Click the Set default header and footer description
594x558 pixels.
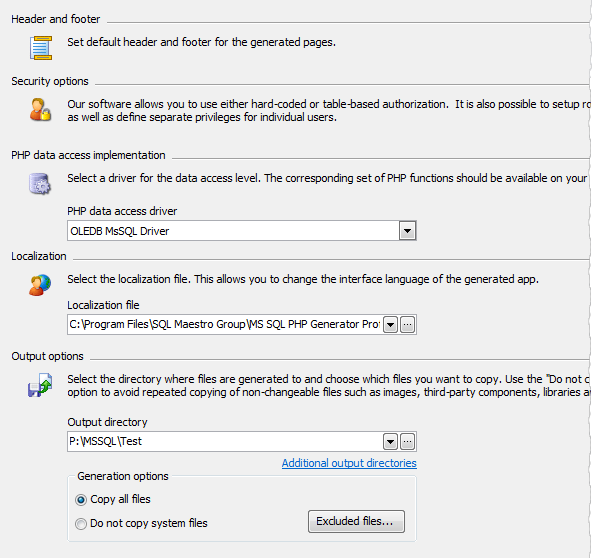pos(202,42)
